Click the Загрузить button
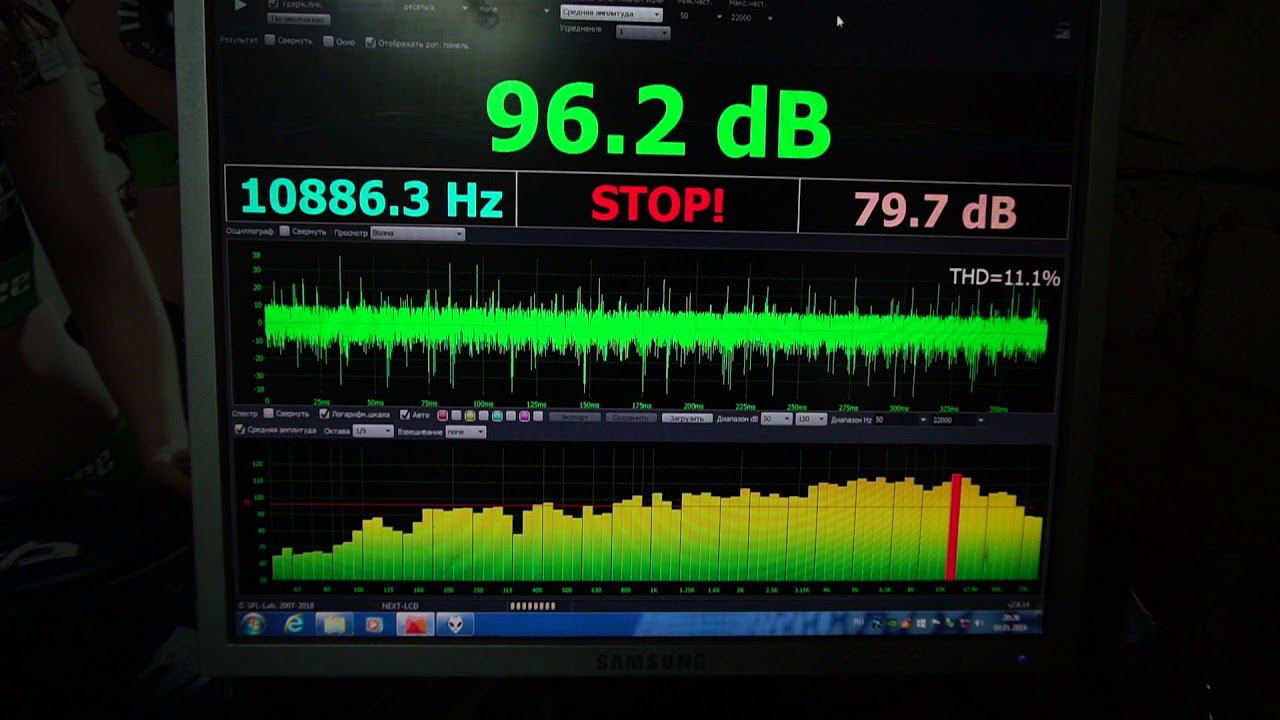This screenshot has width=1280, height=720. tap(687, 418)
